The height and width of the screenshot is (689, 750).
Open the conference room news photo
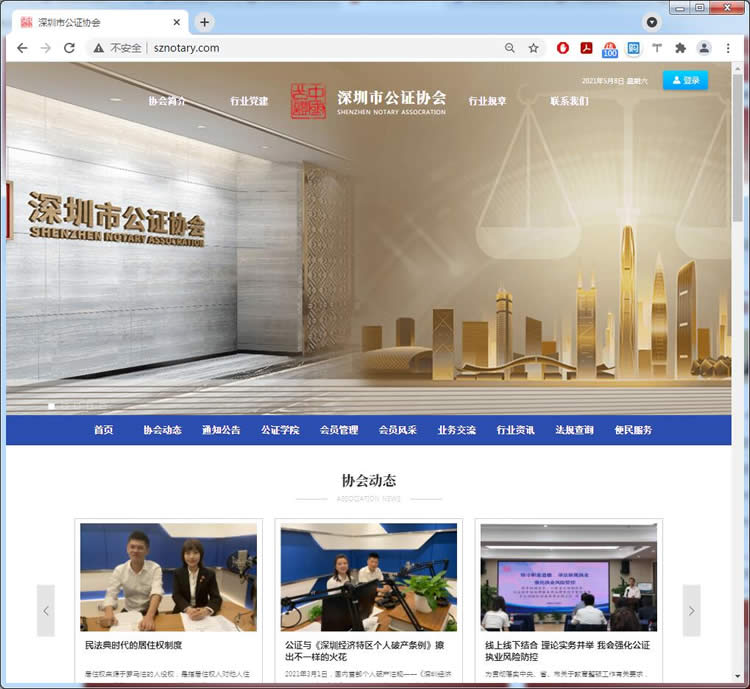coord(569,577)
